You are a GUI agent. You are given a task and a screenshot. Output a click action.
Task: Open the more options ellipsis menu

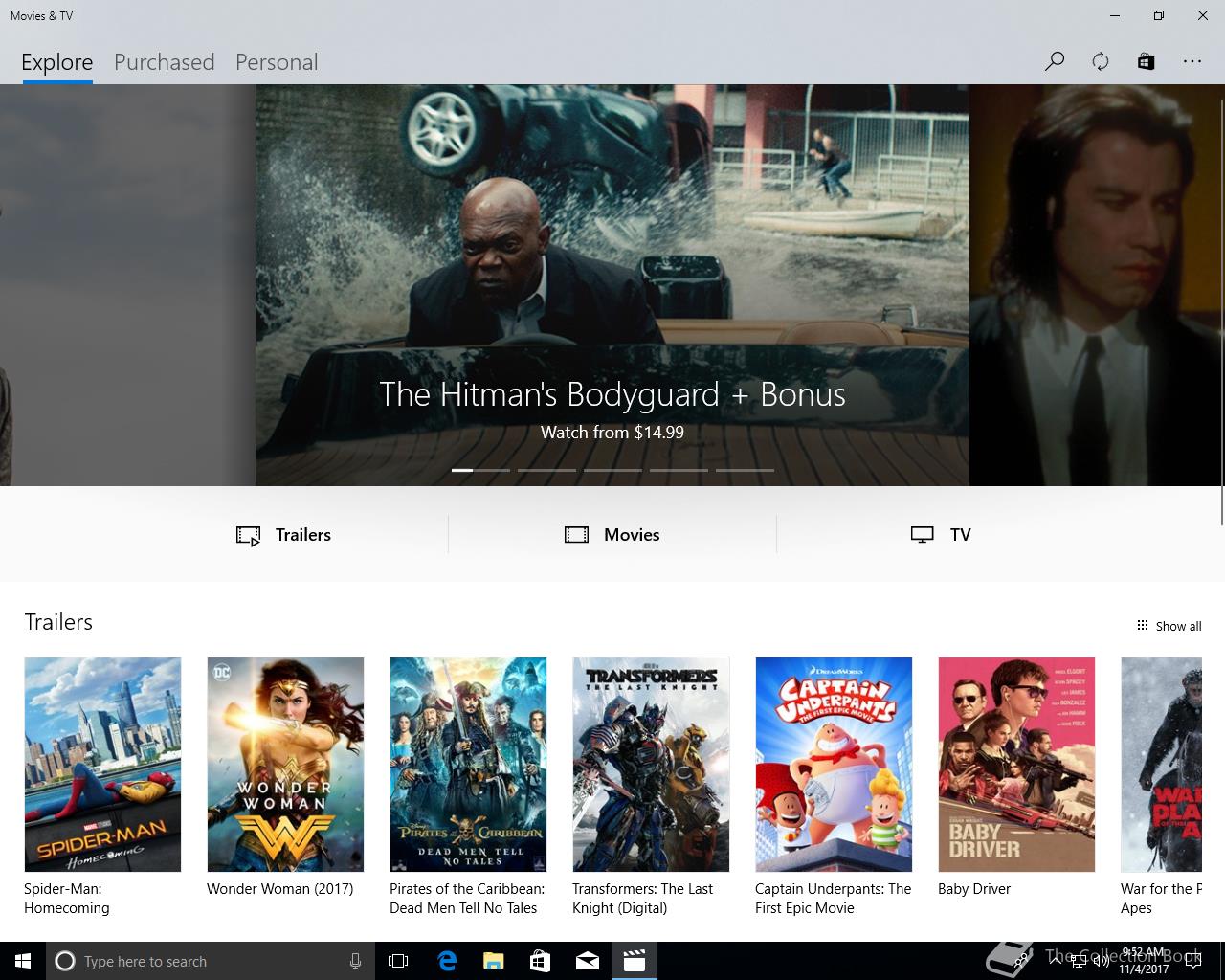1192,61
